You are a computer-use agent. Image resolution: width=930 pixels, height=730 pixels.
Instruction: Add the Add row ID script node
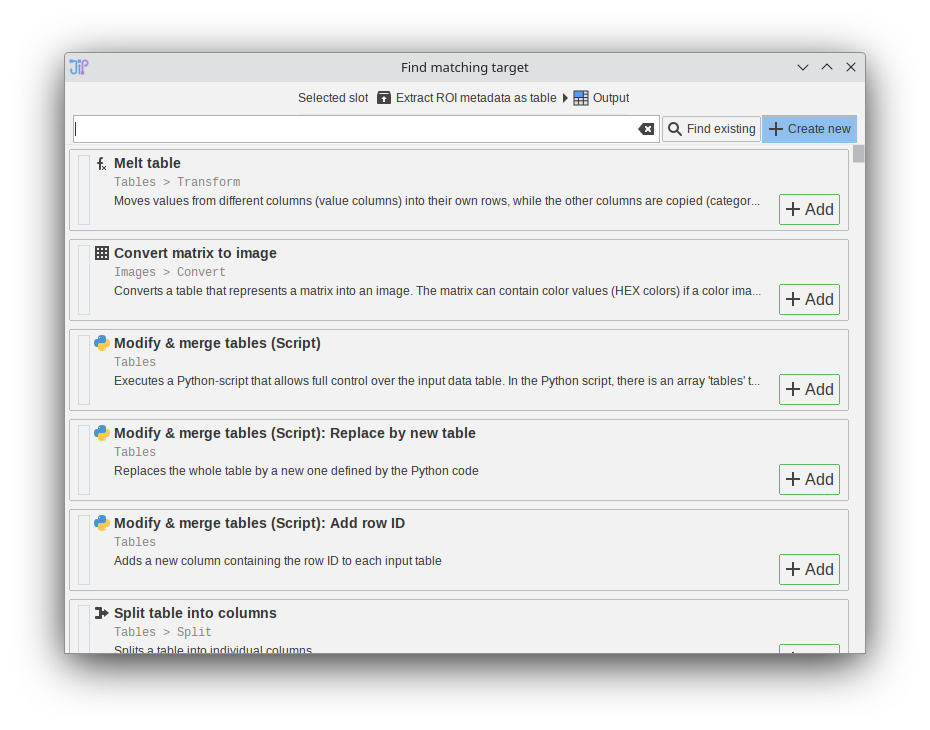(809, 570)
